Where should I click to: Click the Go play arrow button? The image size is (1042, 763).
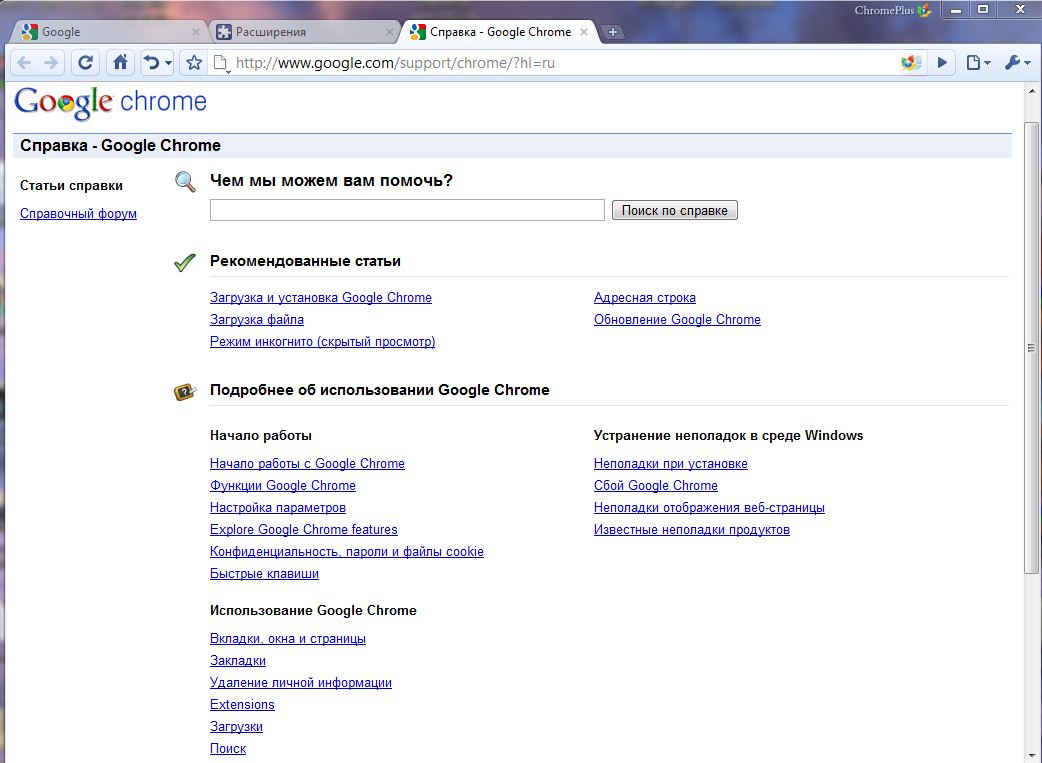942,63
